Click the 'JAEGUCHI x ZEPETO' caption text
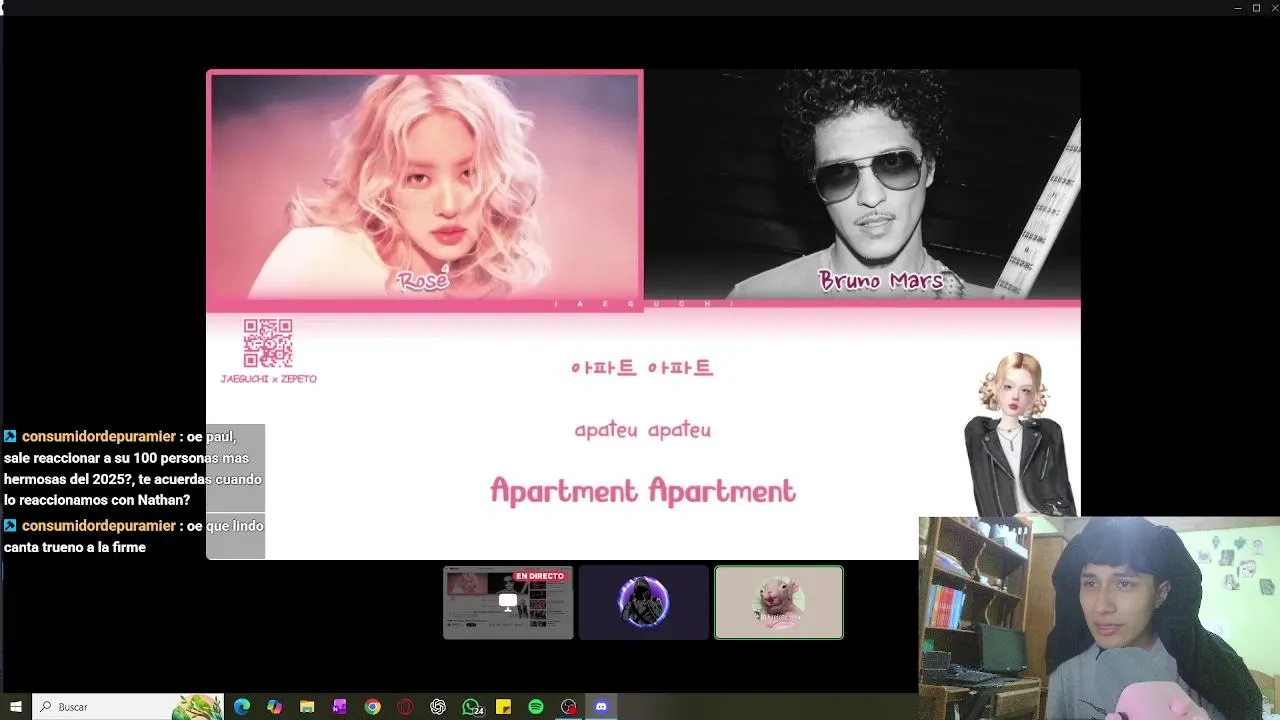The width and height of the screenshot is (1280, 720). [268, 379]
